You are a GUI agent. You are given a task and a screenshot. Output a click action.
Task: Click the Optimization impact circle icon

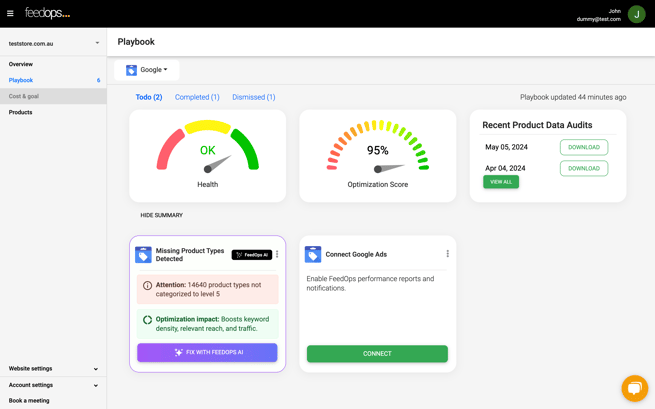click(147, 320)
